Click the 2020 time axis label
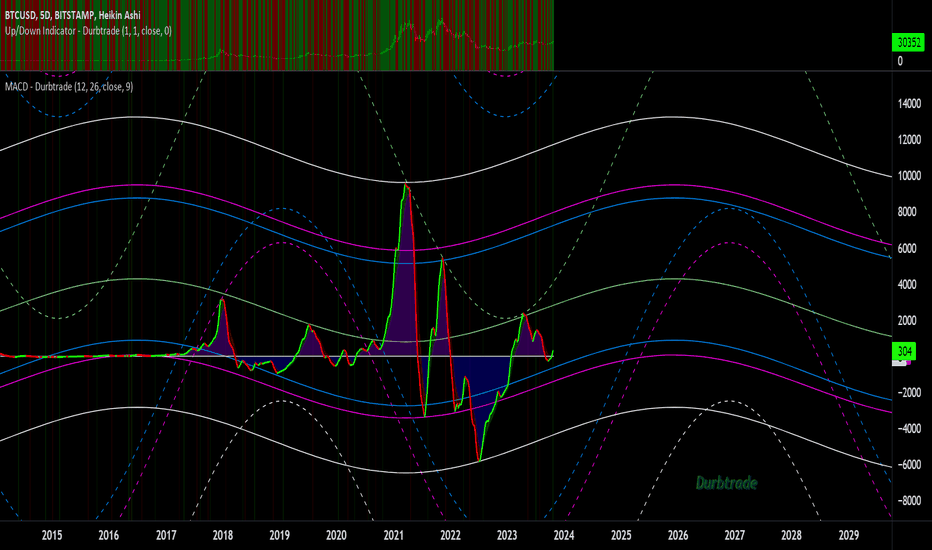932x550 pixels. point(336,535)
